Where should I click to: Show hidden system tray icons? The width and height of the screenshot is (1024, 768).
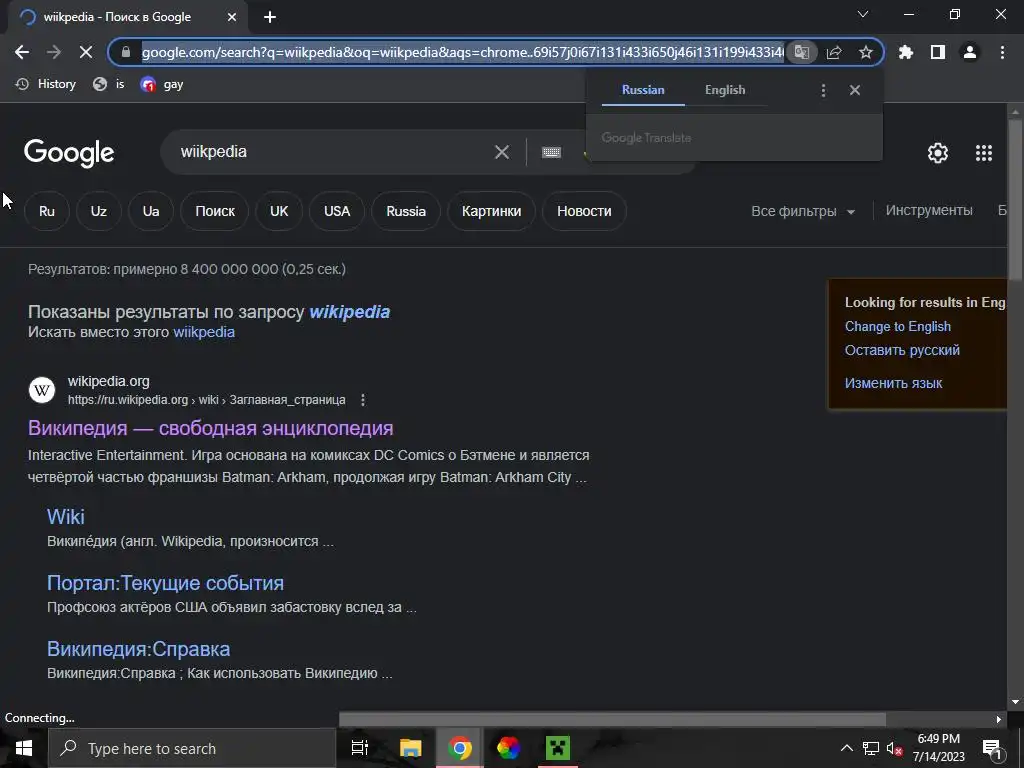(846, 748)
